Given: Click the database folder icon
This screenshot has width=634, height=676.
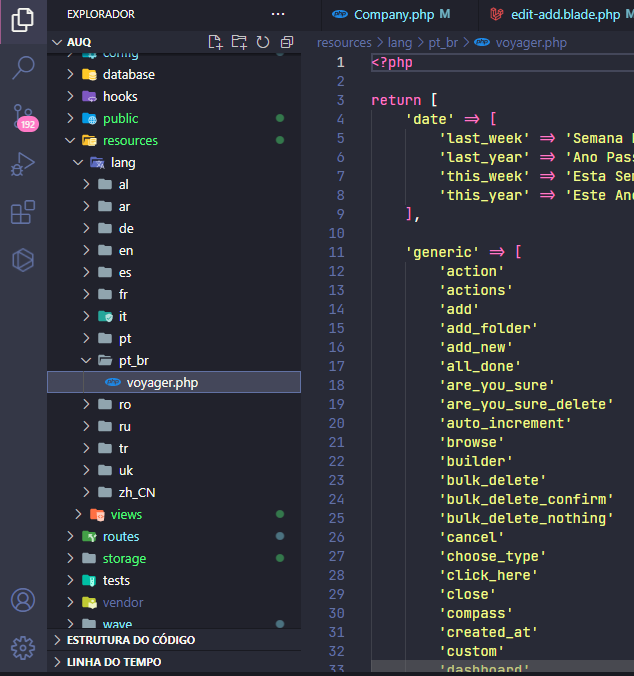Looking at the screenshot, I should [90, 75].
